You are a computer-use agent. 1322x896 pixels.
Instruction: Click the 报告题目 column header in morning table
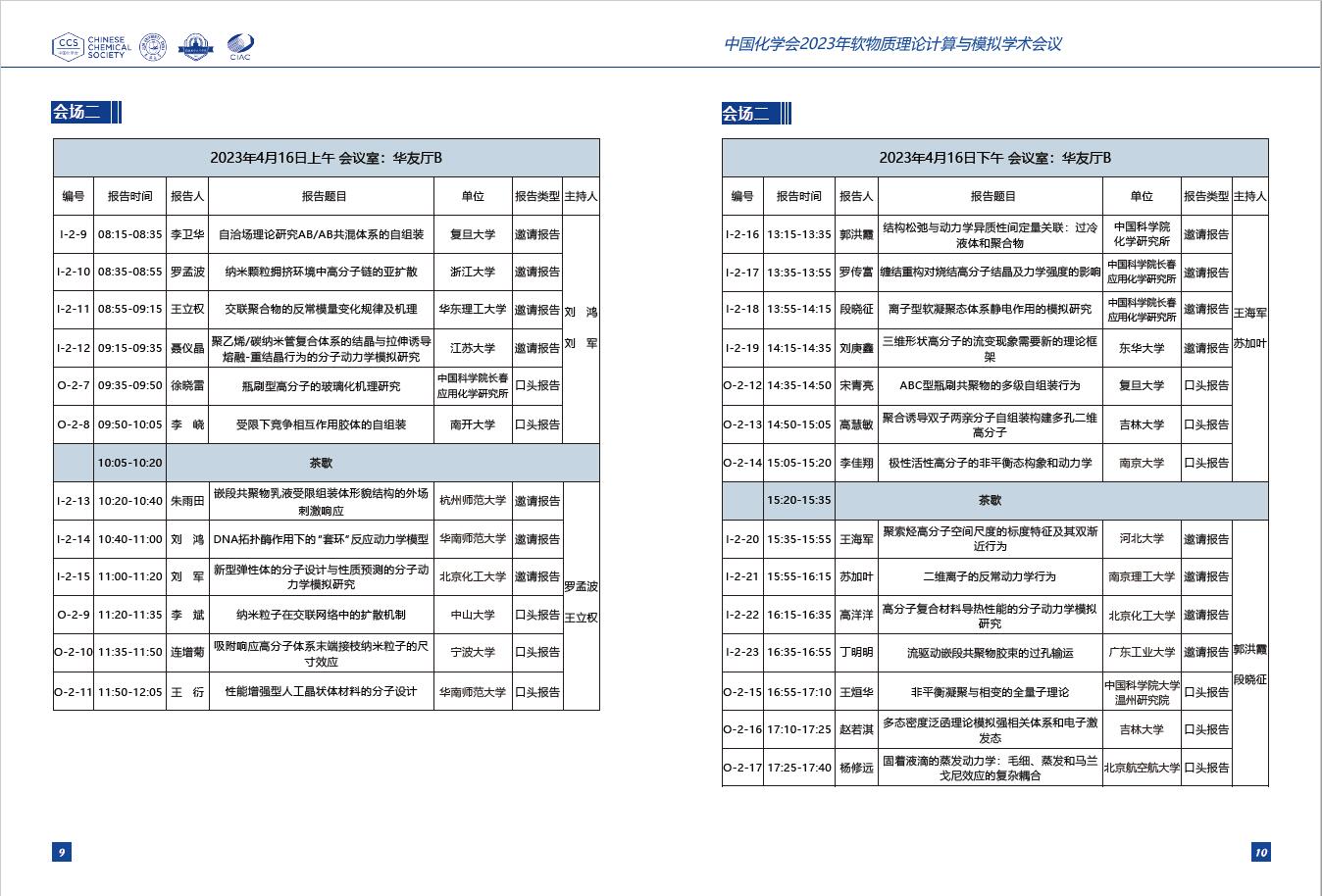(x=324, y=196)
